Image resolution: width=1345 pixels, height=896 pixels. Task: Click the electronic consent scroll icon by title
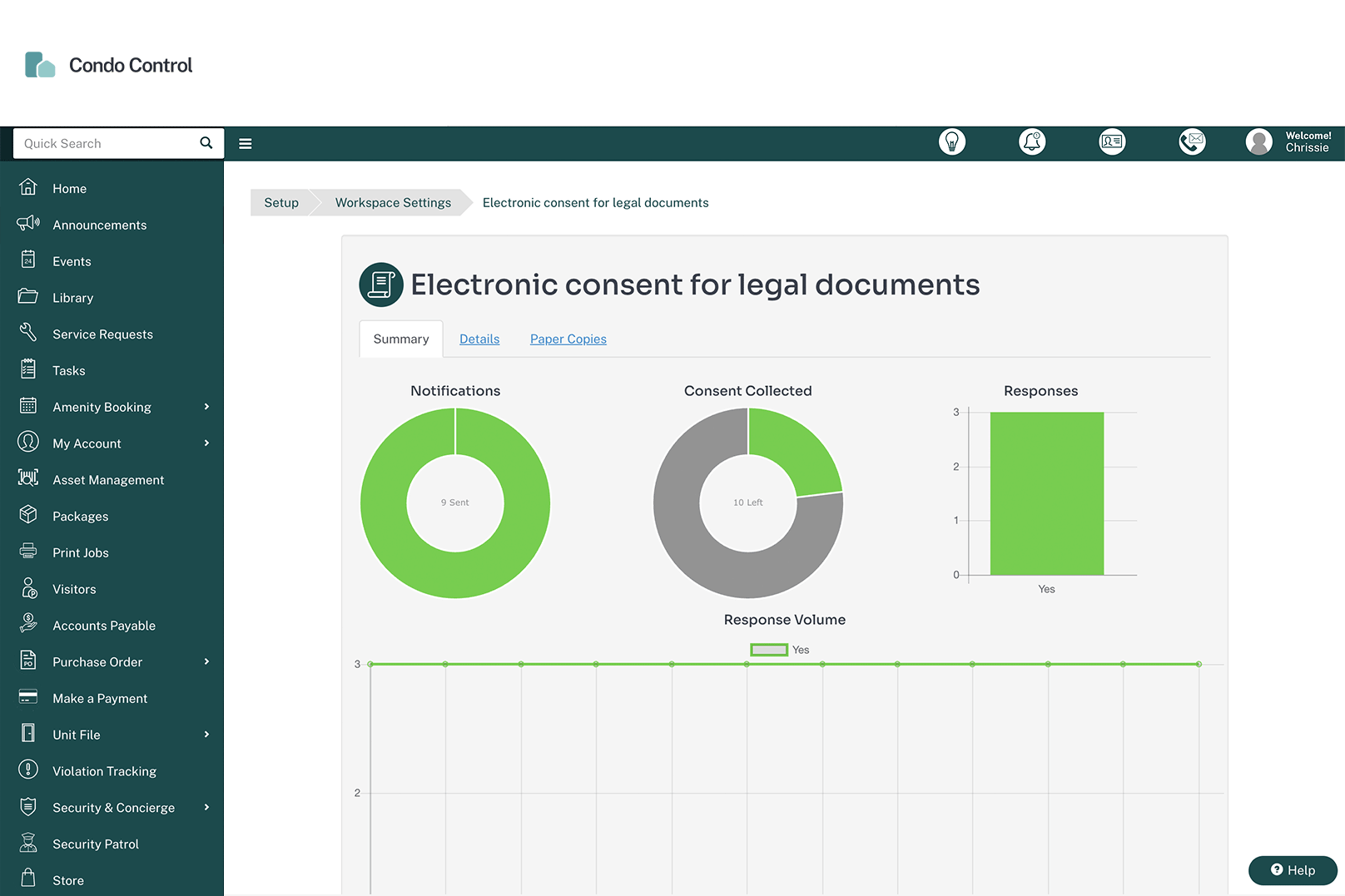(x=381, y=285)
